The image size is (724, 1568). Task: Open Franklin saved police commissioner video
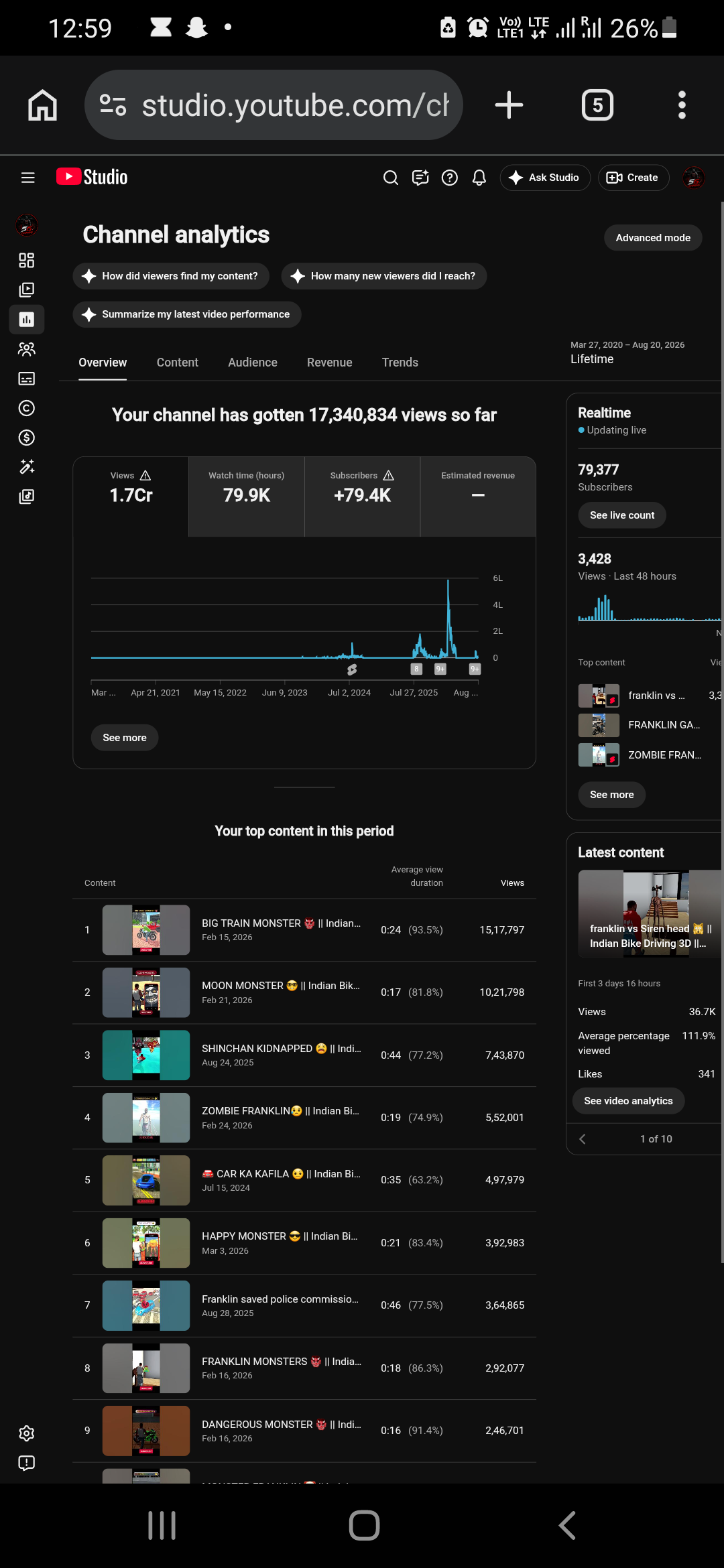(x=304, y=1305)
